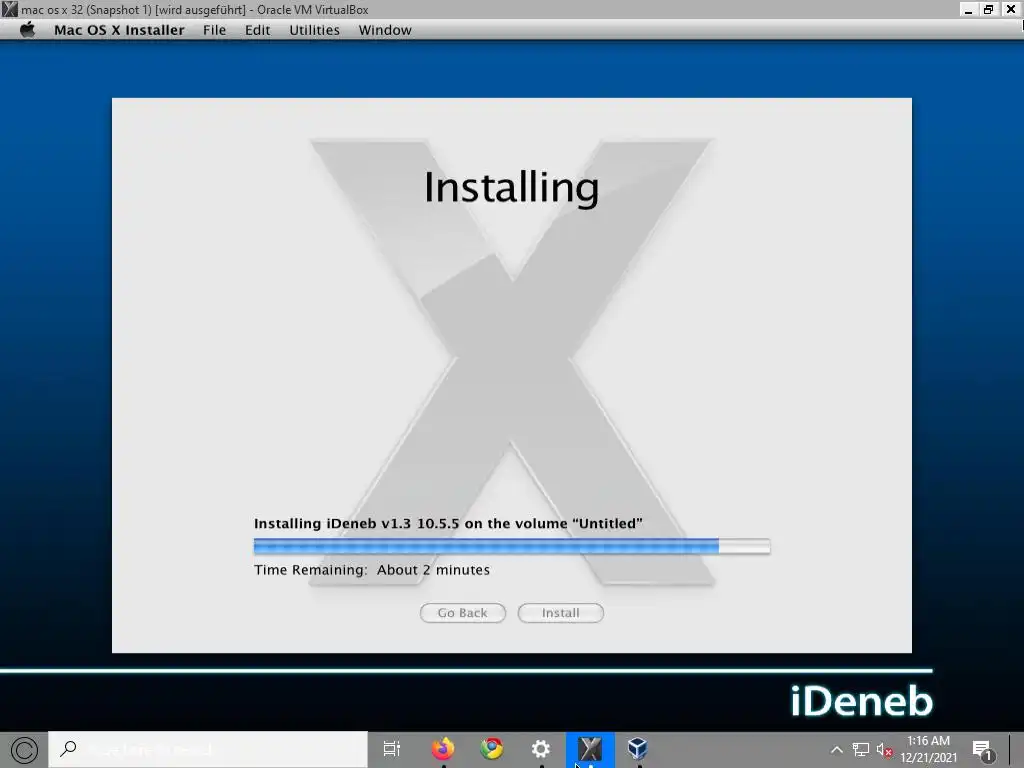Screen dimensions: 1024x768
Task: Close the VirtualBox VM window
Action: tap(1010, 10)
